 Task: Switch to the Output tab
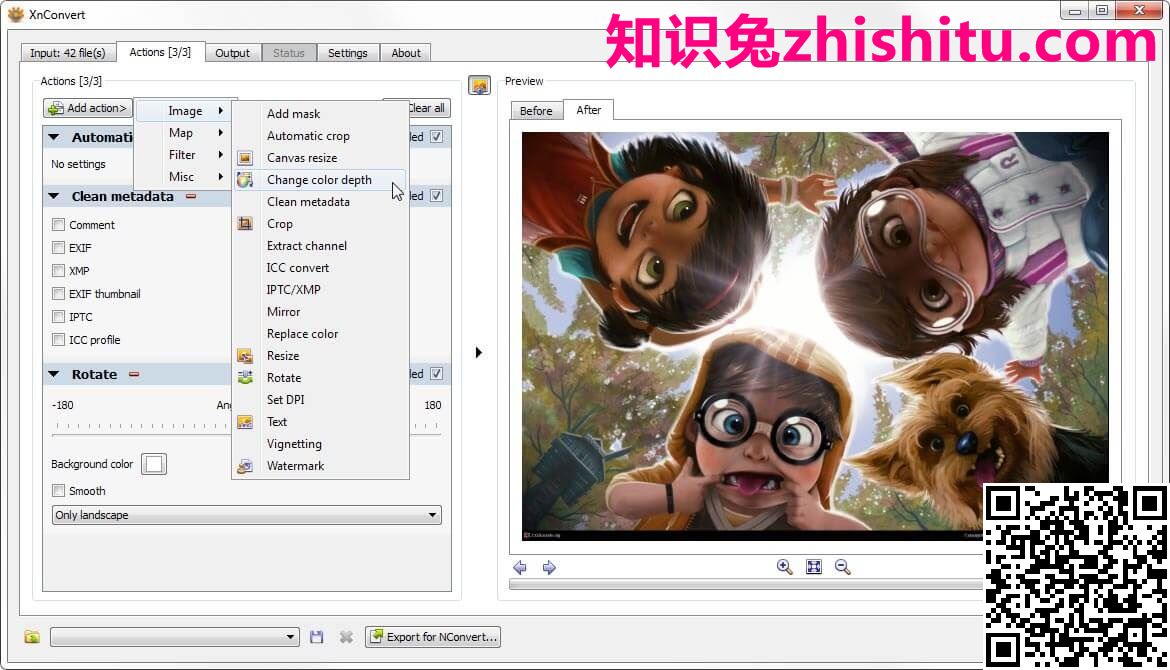(233, 53)
